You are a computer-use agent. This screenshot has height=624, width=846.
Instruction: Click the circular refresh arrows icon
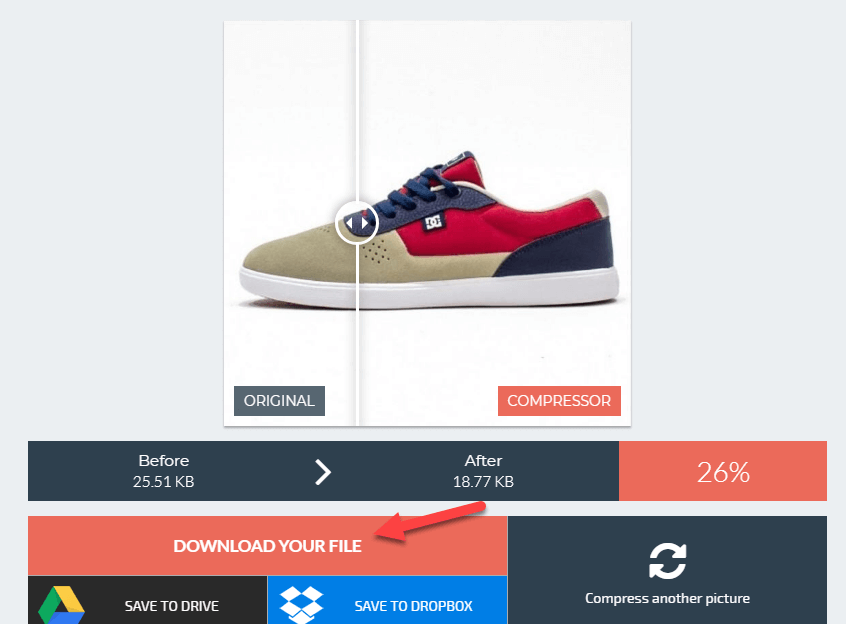click(667, 561)
